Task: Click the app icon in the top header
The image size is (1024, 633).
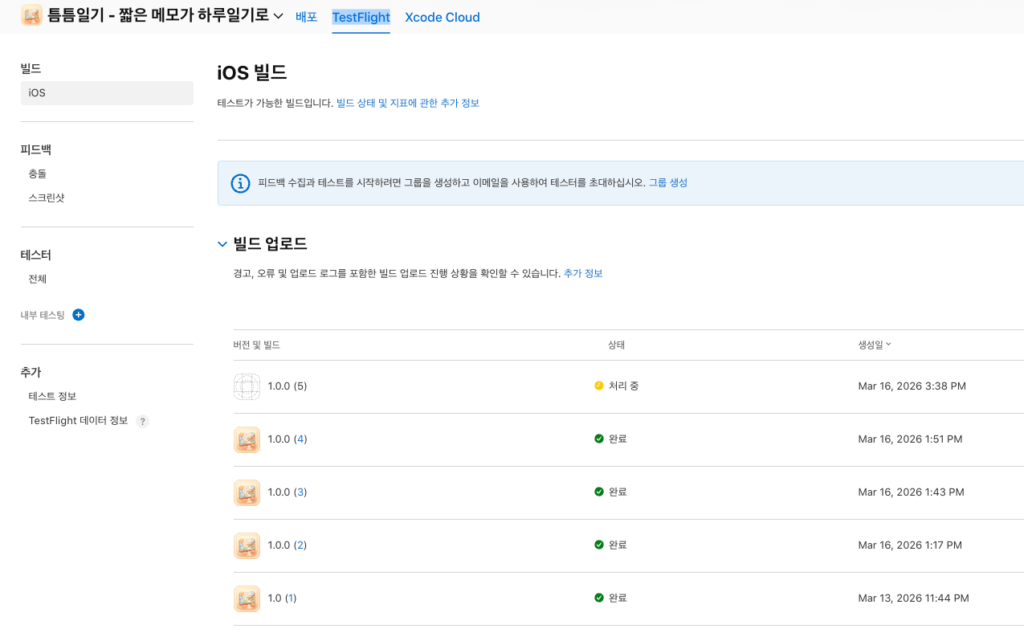Action: [x=31, y=16]
